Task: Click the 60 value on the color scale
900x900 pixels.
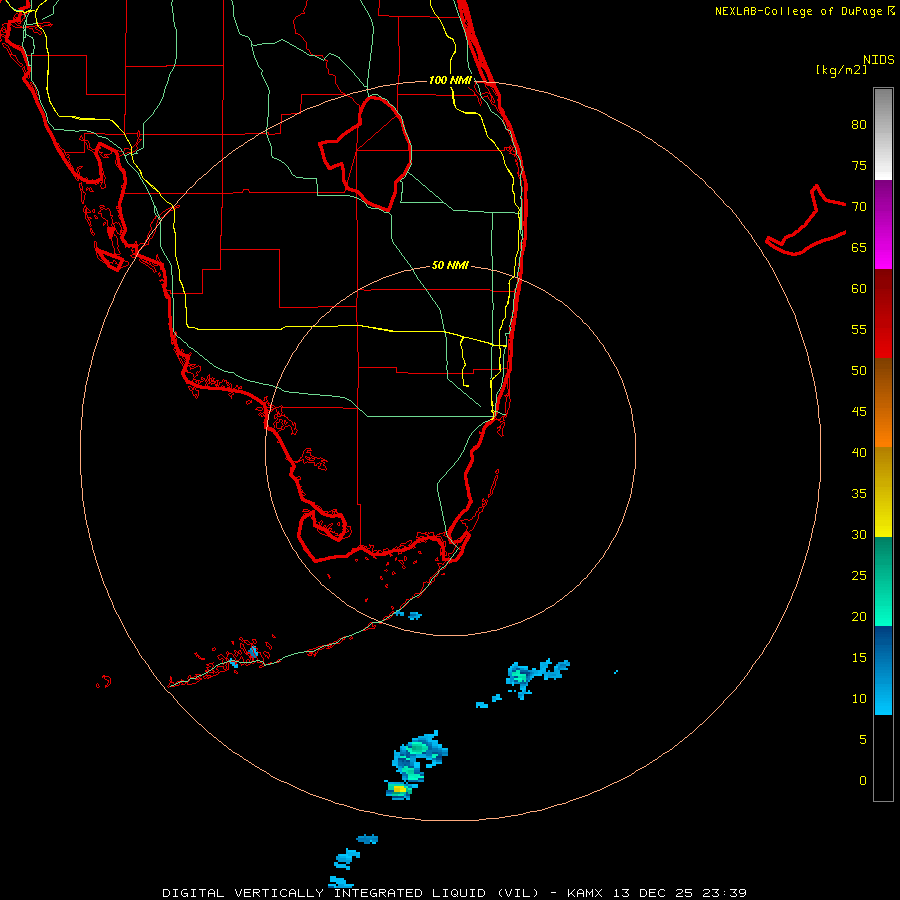Action: [x=859, y=289]
